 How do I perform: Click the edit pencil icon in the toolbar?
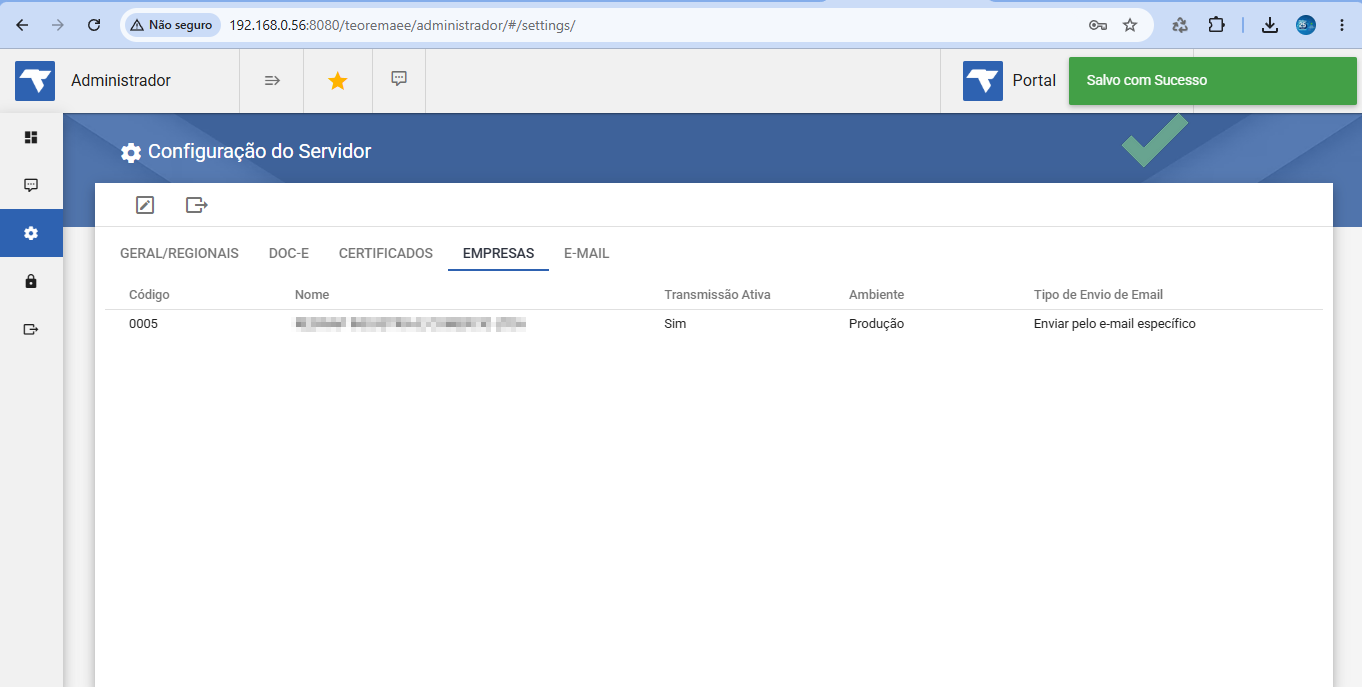coord(145,205)
